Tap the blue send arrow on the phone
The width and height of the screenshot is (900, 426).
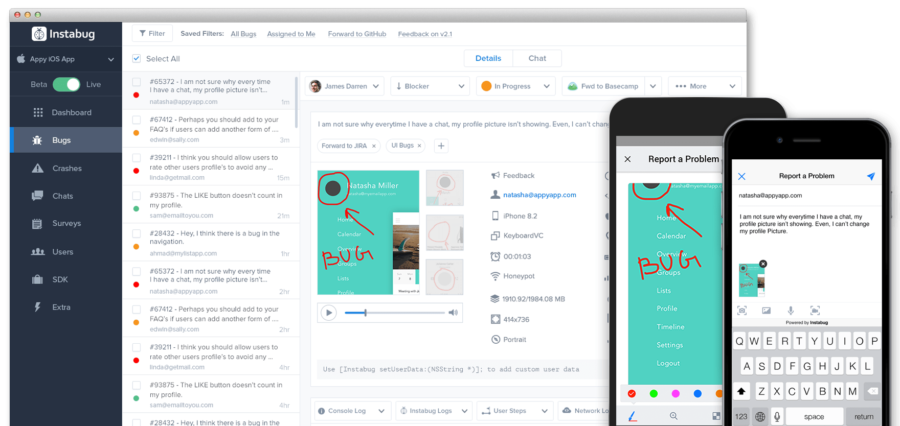tap(871, 176)
